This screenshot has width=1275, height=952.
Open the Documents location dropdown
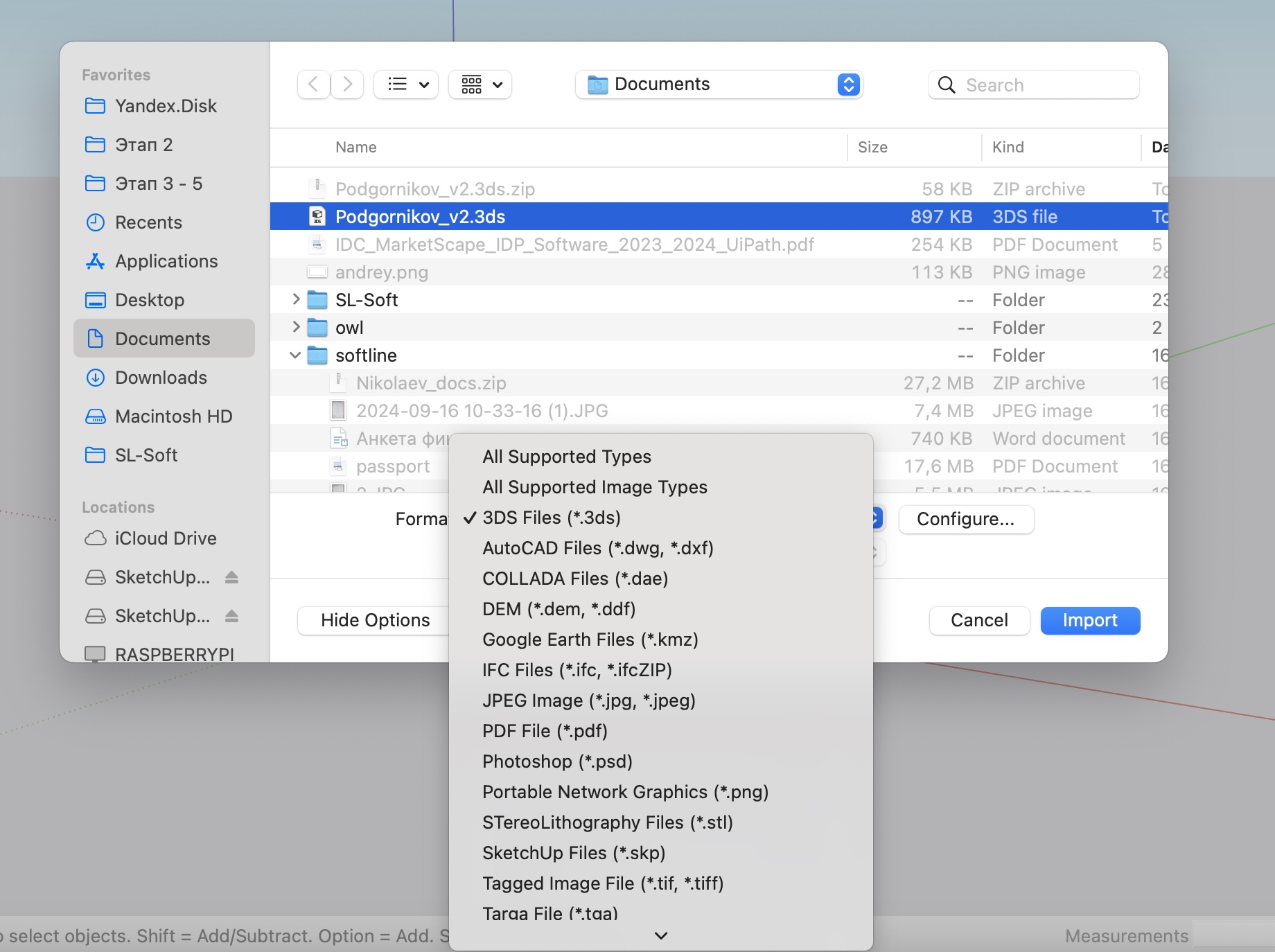pyautogui.click(x=719, y=85)
